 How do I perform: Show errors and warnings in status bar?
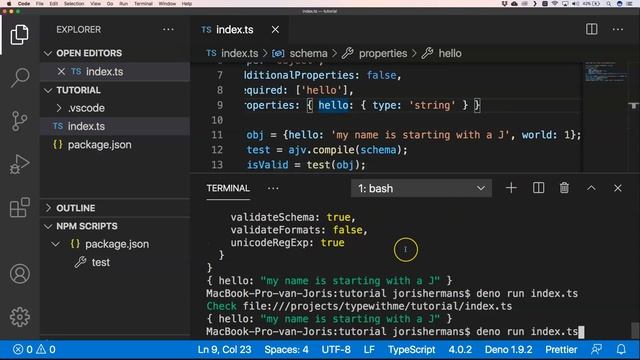coord(34,349)
